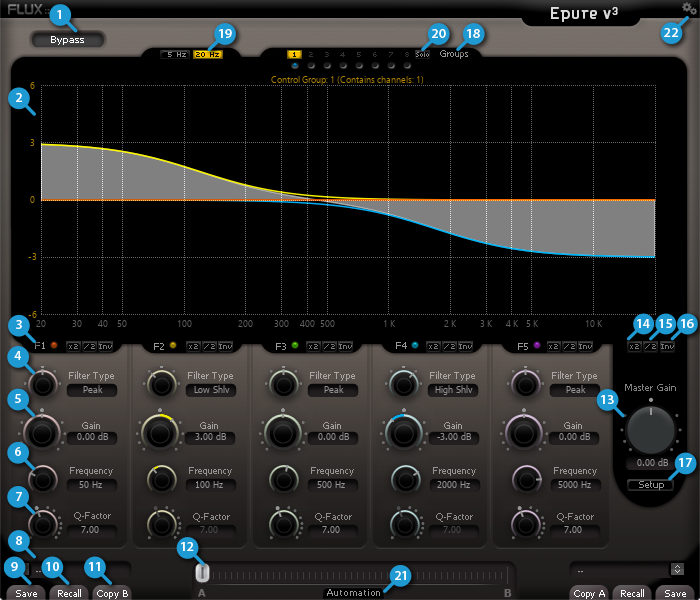
Task: Select control group 1 tab
Action: tap(295, 54)
